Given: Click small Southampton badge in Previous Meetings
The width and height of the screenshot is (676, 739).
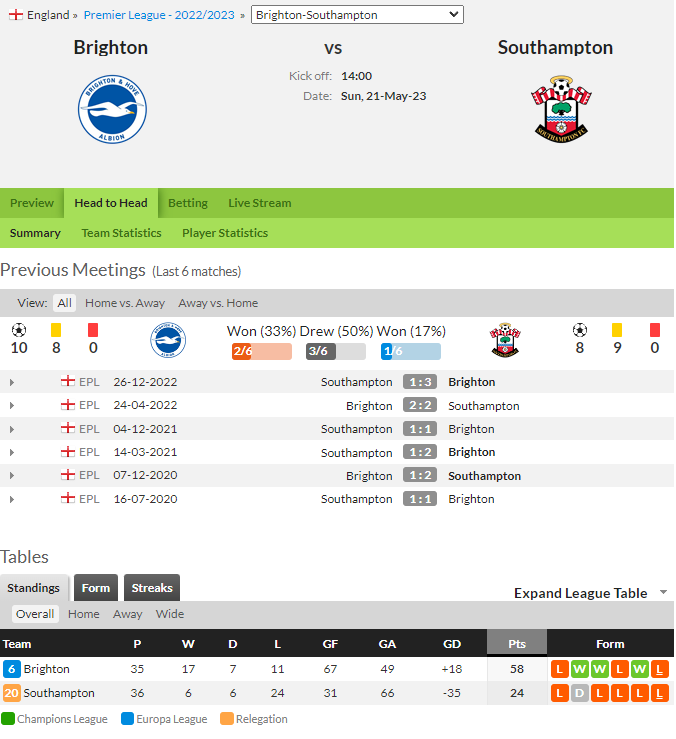Looking at the screenshot, I should (505, 340).
